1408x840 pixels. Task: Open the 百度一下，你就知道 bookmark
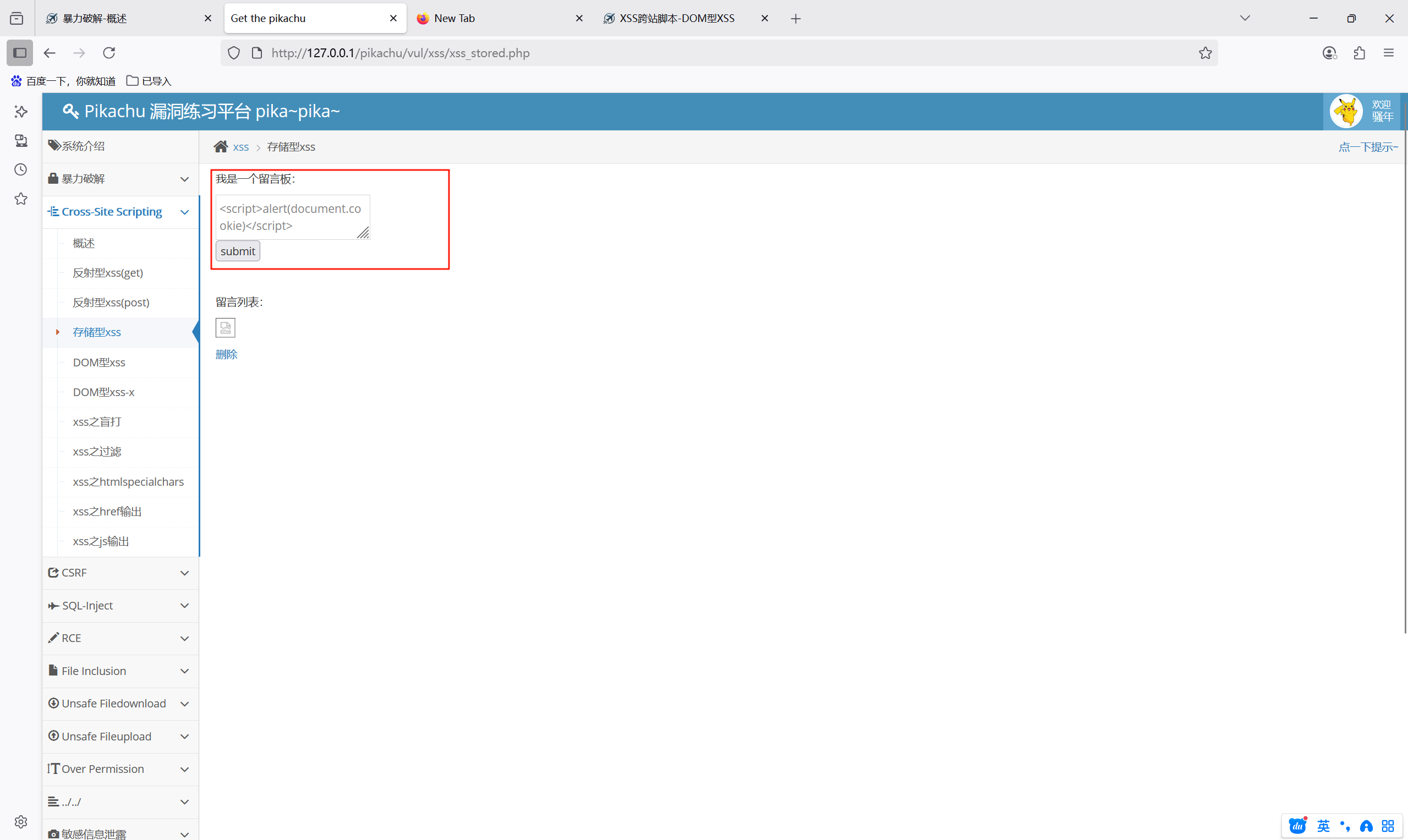click(63, 81)
